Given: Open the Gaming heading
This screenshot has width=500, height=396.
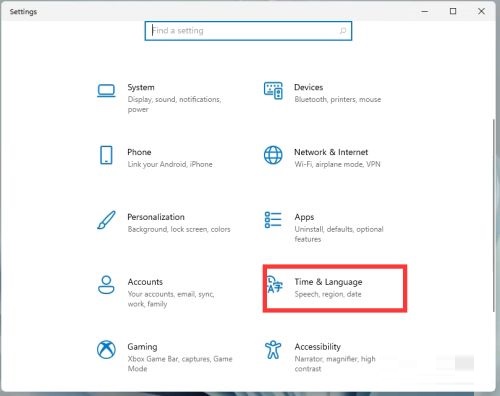Looking at the screenshot, I should click(x=142, y=347).
